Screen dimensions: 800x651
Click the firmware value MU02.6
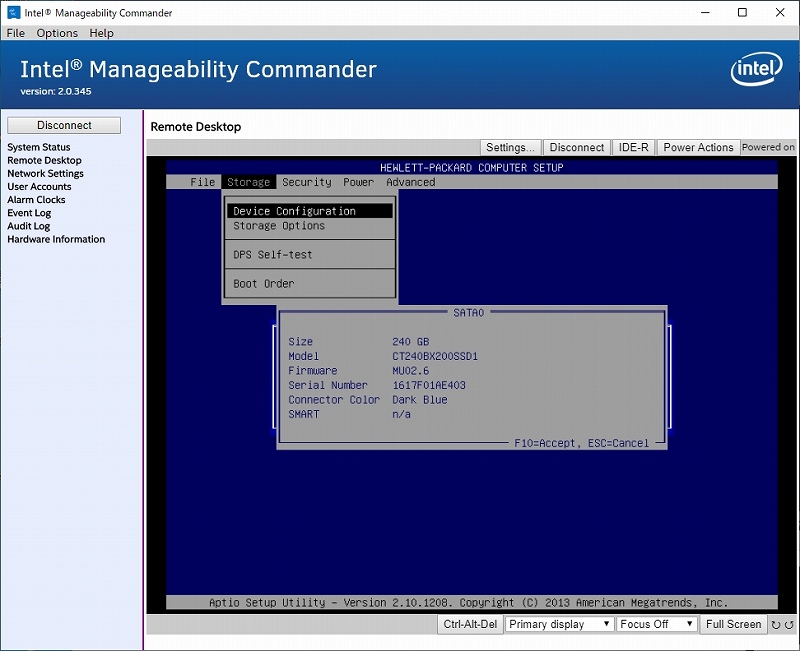tap(411, 371)
